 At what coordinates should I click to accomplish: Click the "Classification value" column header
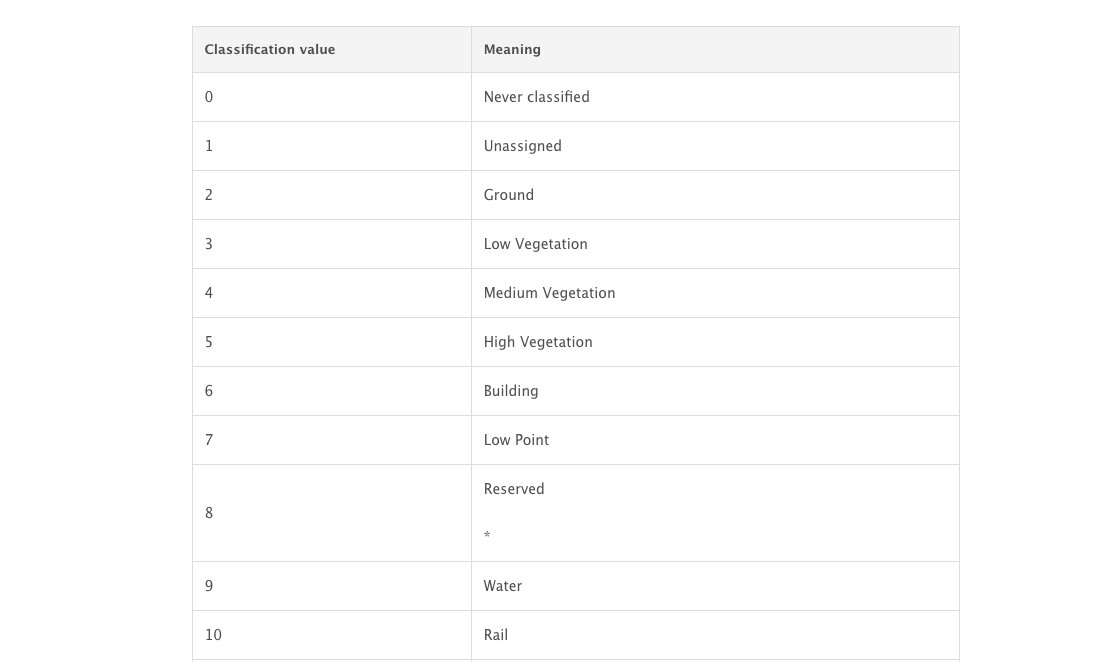coord(270,50)
